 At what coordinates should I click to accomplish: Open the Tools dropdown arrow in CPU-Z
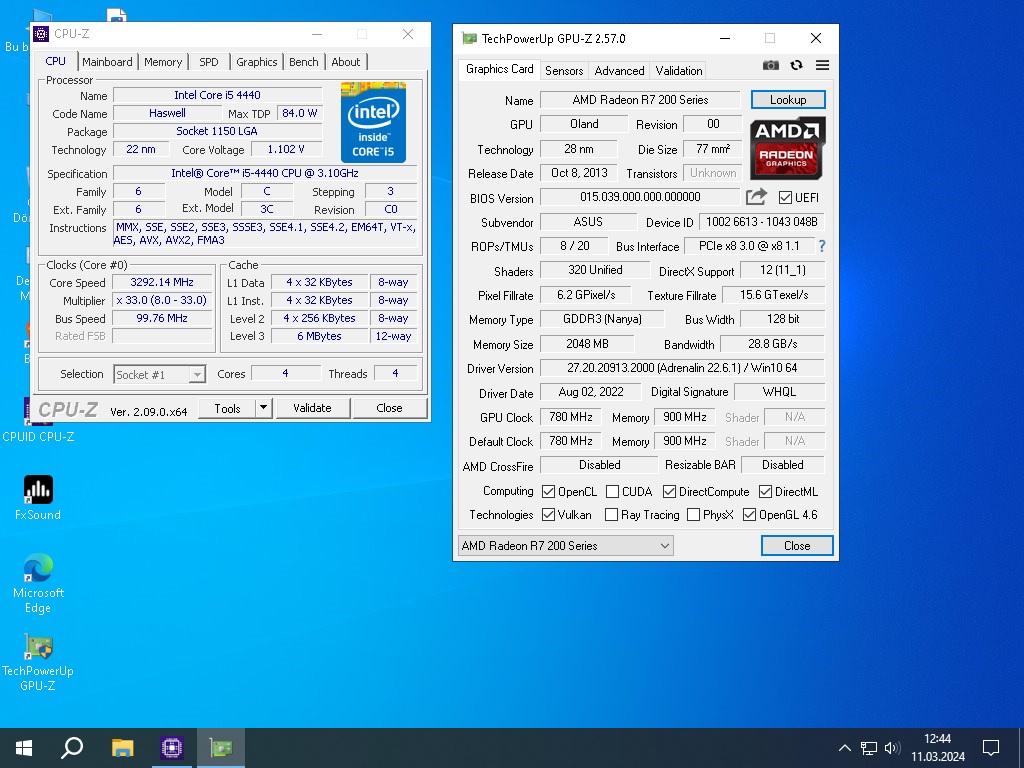263,408
